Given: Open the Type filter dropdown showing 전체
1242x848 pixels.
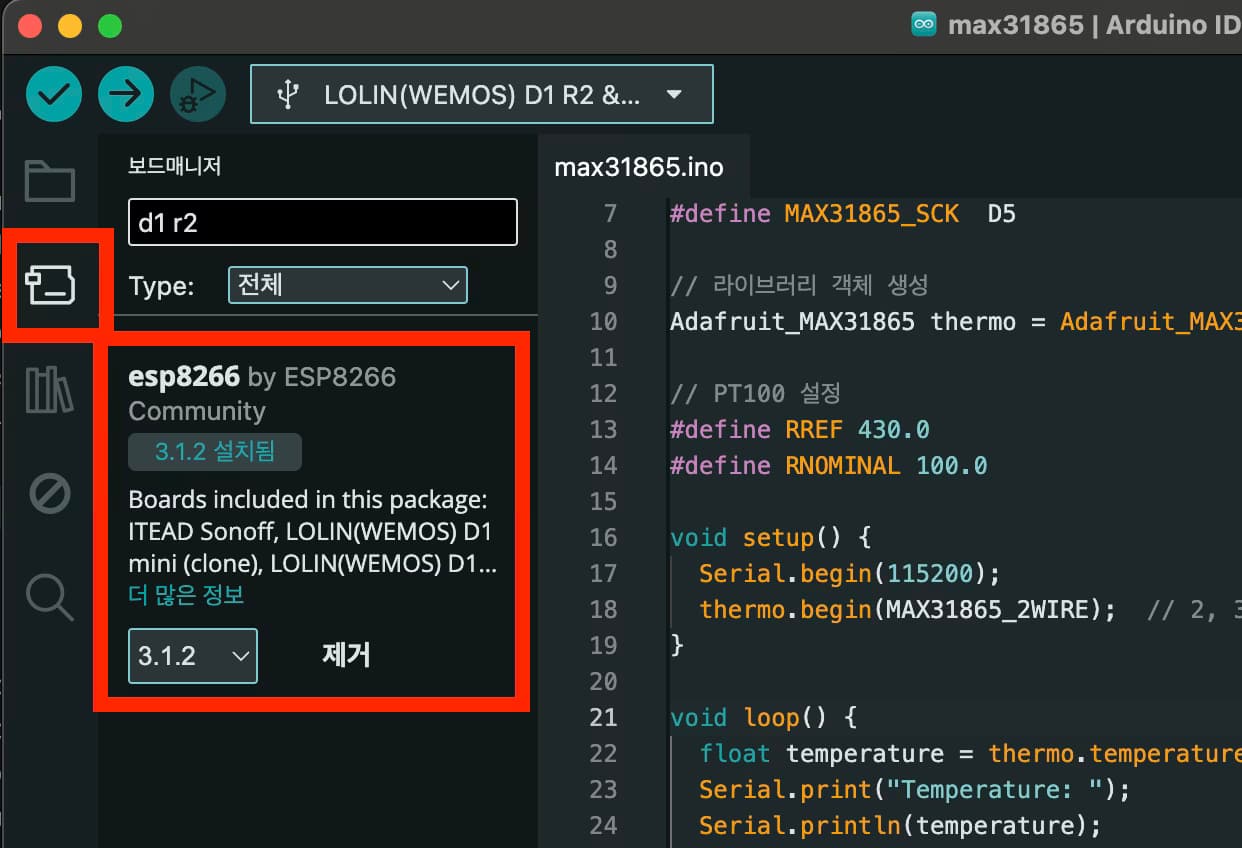Looking at the screenshot, I should 347,285.
